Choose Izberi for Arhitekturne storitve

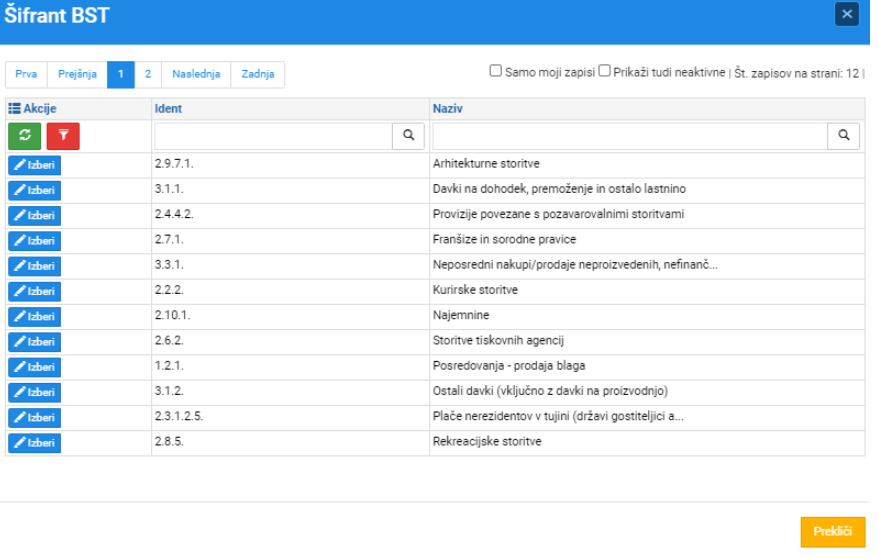point(34,165)
